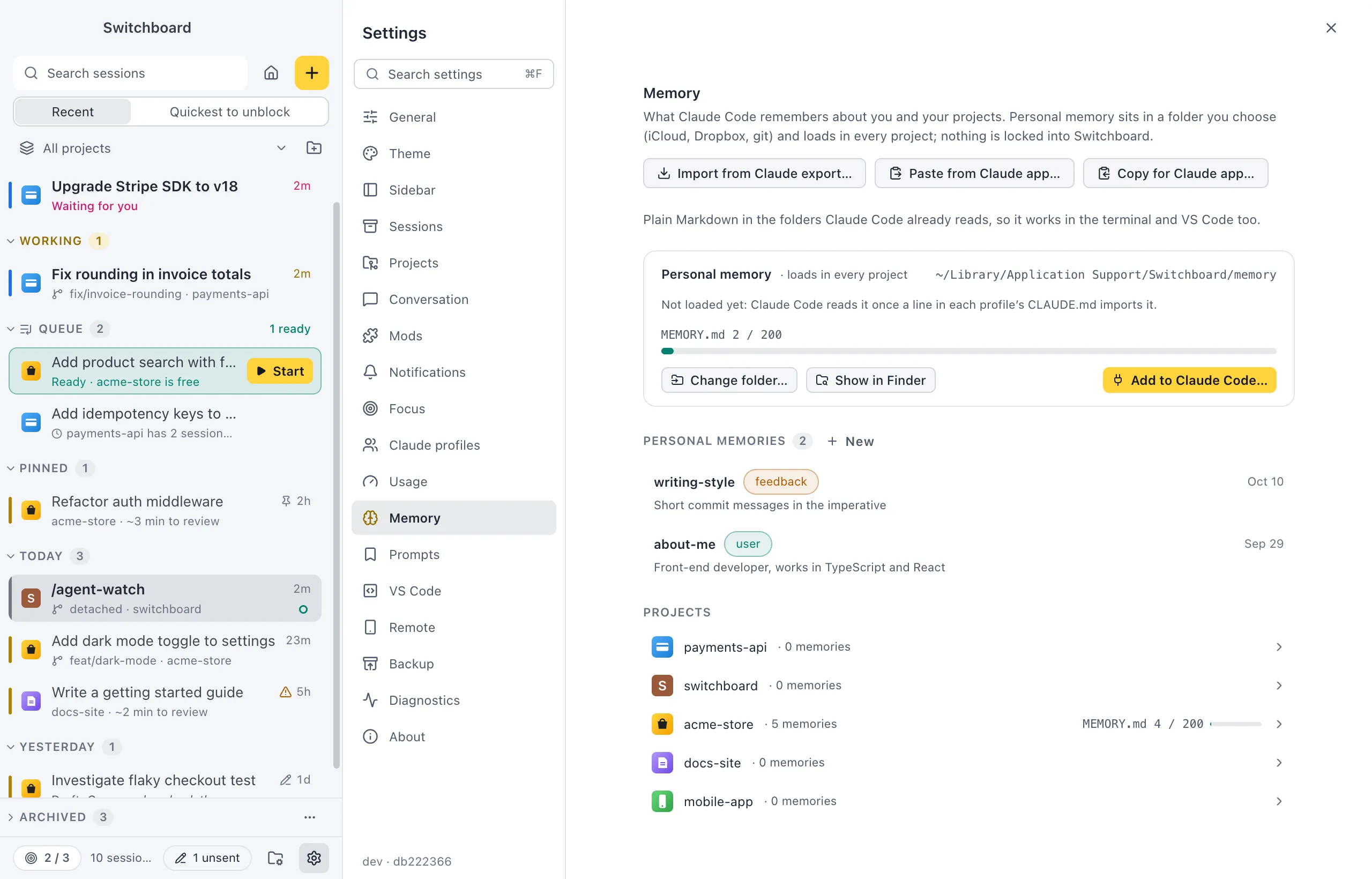Open the All projects dropdown
The image size is (1372, 879).
(x=153, y=148)
